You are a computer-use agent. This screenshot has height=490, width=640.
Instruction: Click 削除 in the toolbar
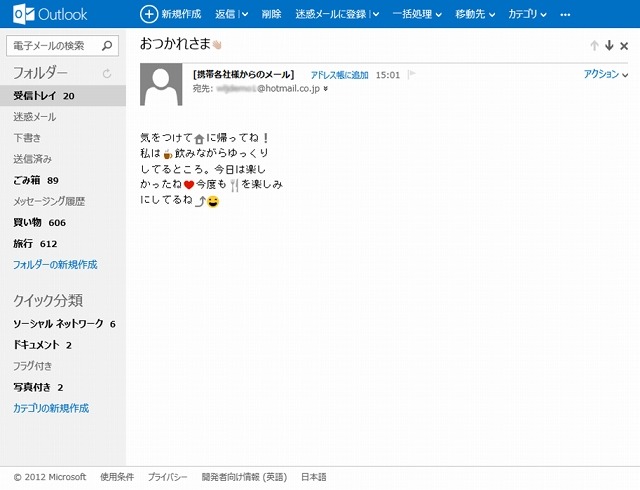tap(271, 15)
